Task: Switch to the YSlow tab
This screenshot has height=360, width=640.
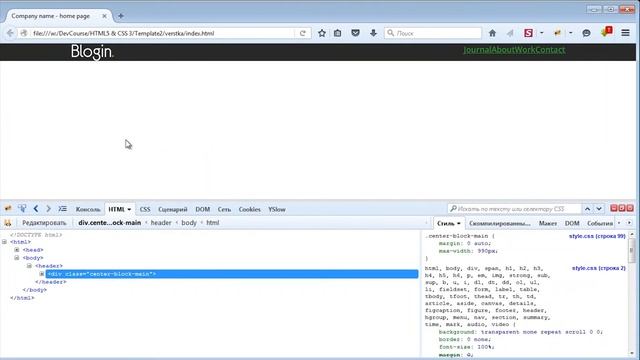Action: (x=277, y=209)
